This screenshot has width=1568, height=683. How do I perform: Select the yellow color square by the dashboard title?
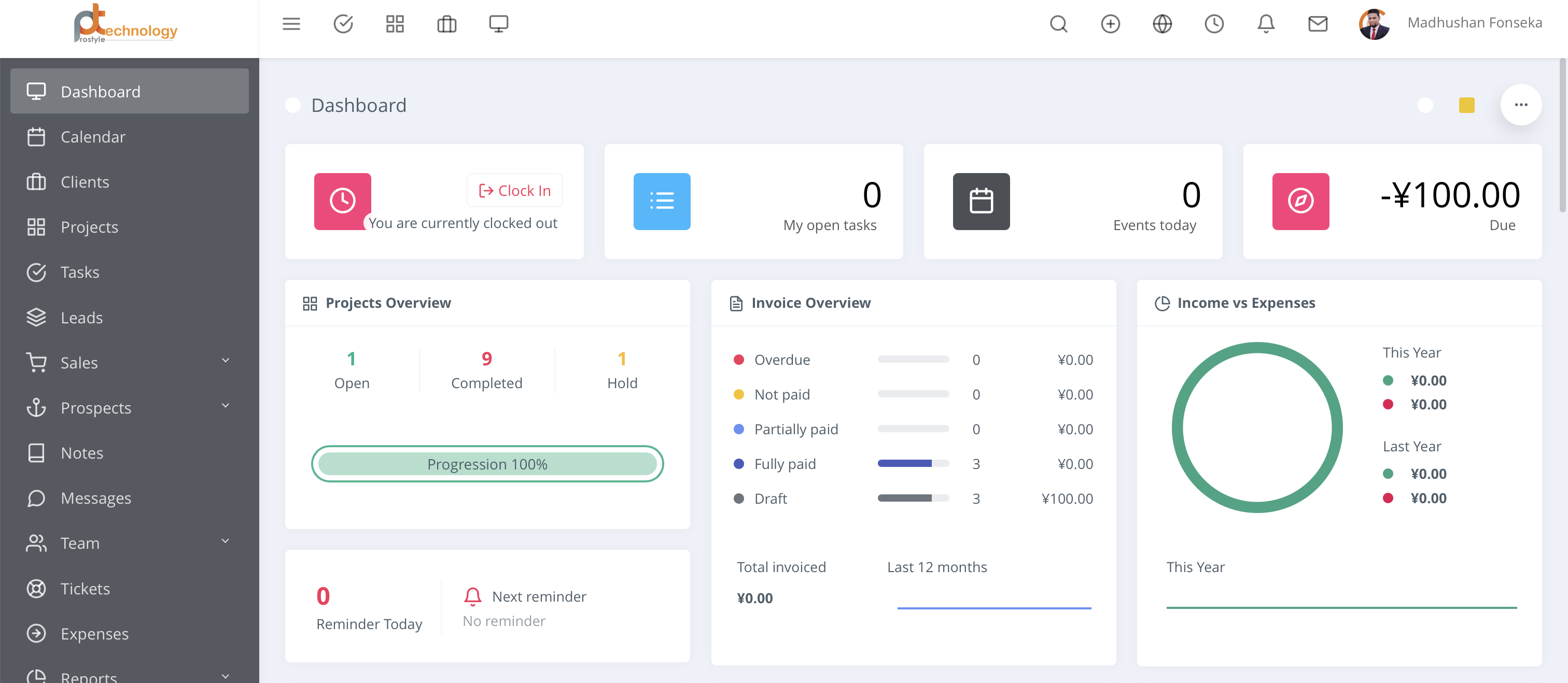tap(1466, 105)
